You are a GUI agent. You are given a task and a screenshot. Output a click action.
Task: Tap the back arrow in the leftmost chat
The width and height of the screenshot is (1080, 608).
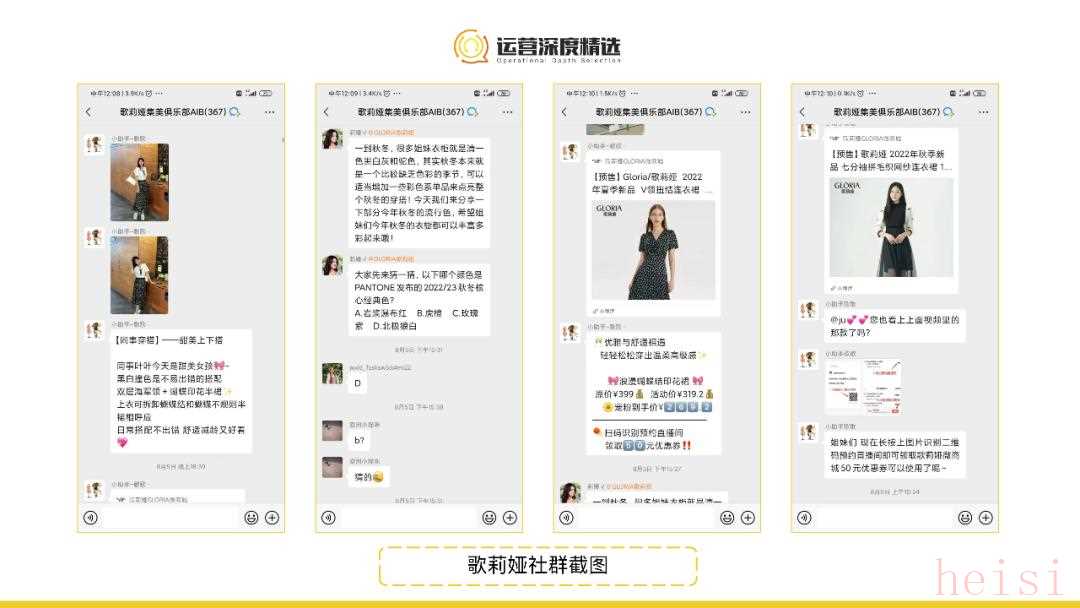click(88, 112)
